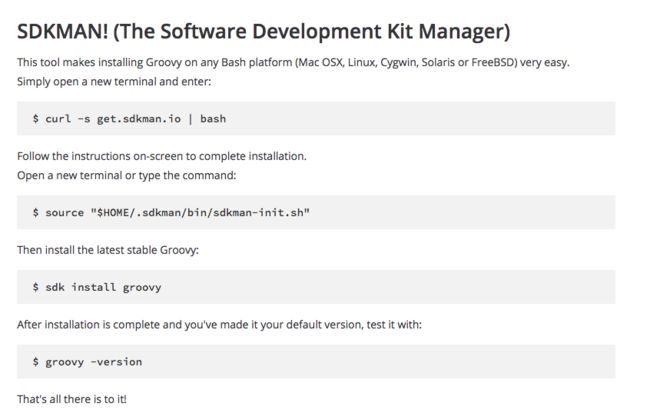Click 'Follow the instructions on-screen' paragraph
The width and height of the screenshot is (650, 420).
tap(162, 156)
